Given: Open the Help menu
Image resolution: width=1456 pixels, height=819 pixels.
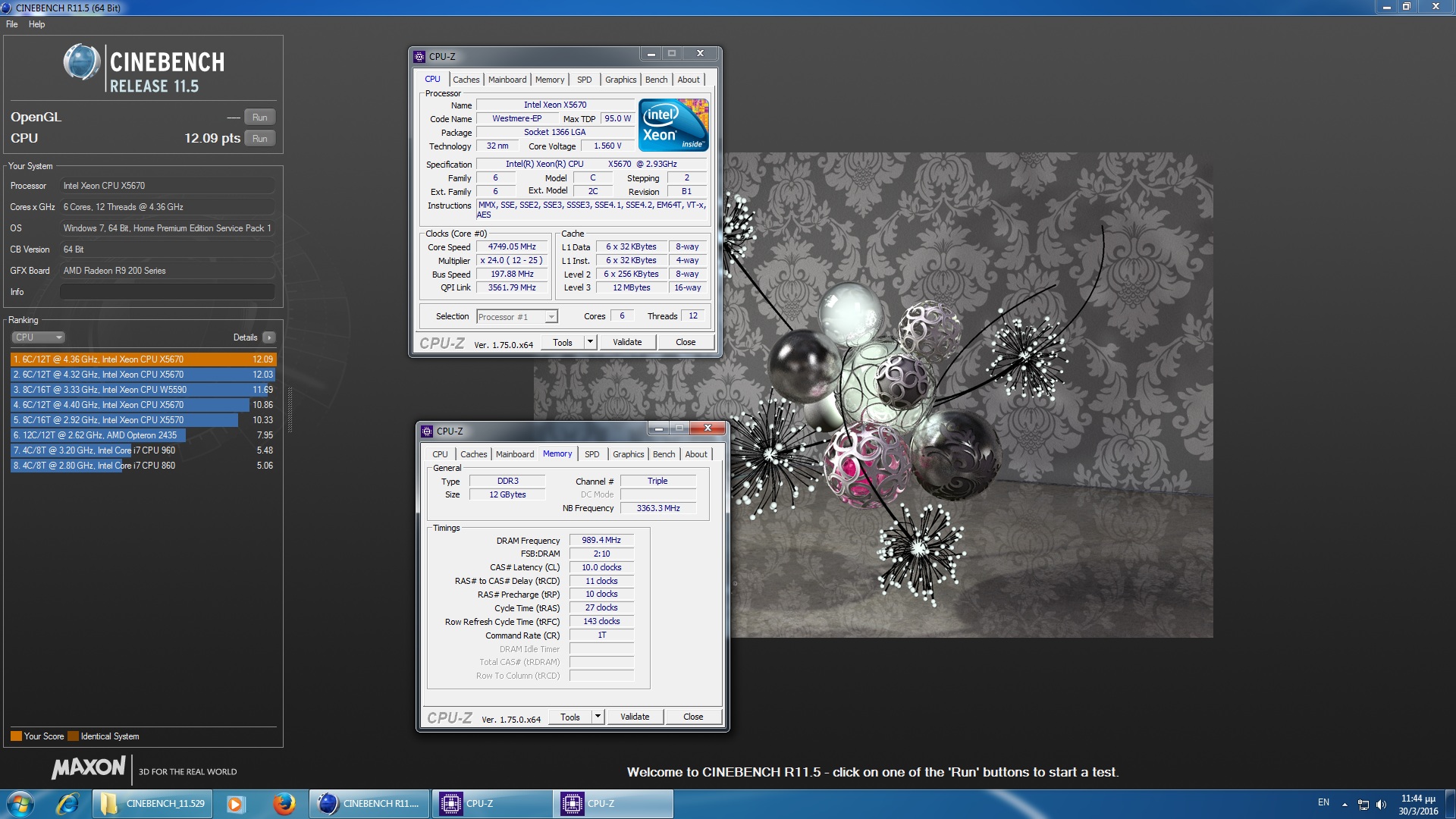Looking at the screenshot, I should (36, 24).
